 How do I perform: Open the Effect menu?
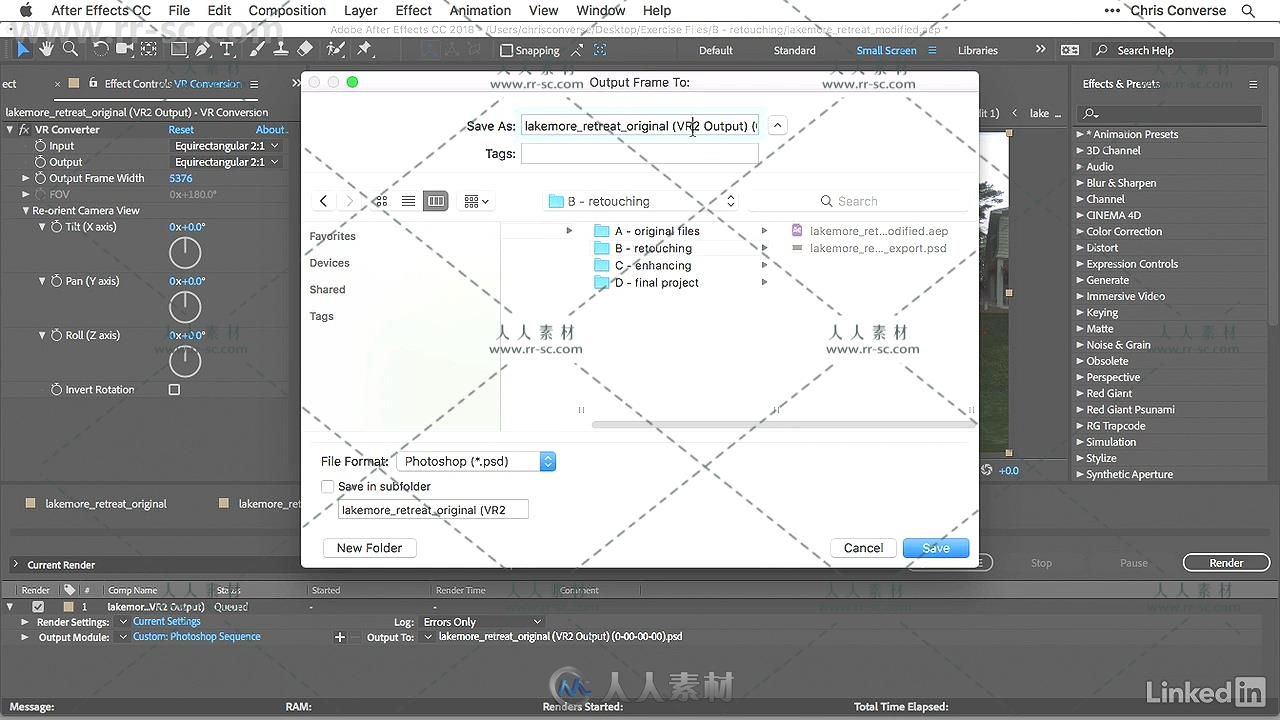(413, 11)
